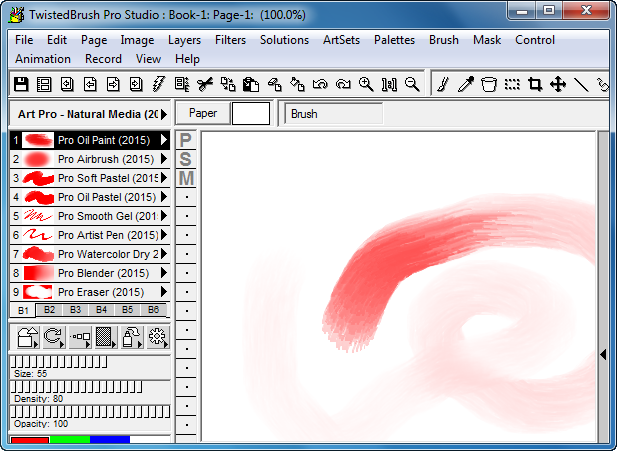Select the Crop tool

pos(535,85)
